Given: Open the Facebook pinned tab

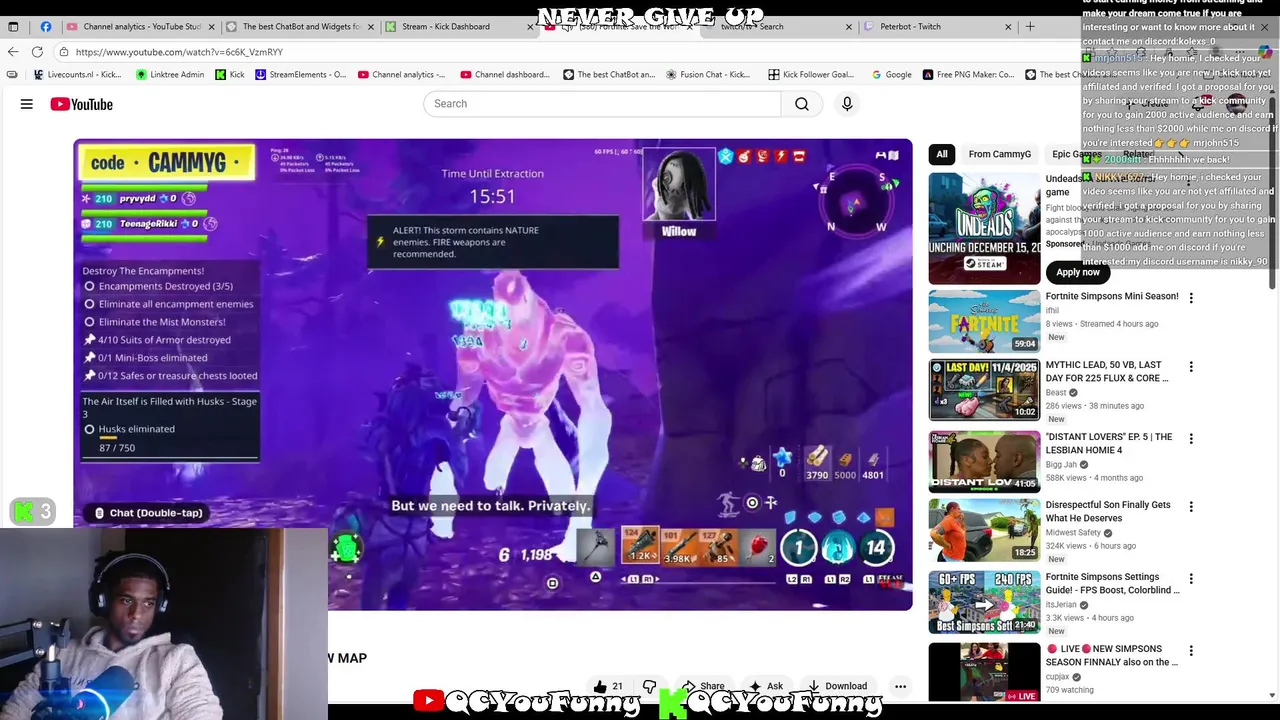Looking at the screenshot, I should 46,27.
